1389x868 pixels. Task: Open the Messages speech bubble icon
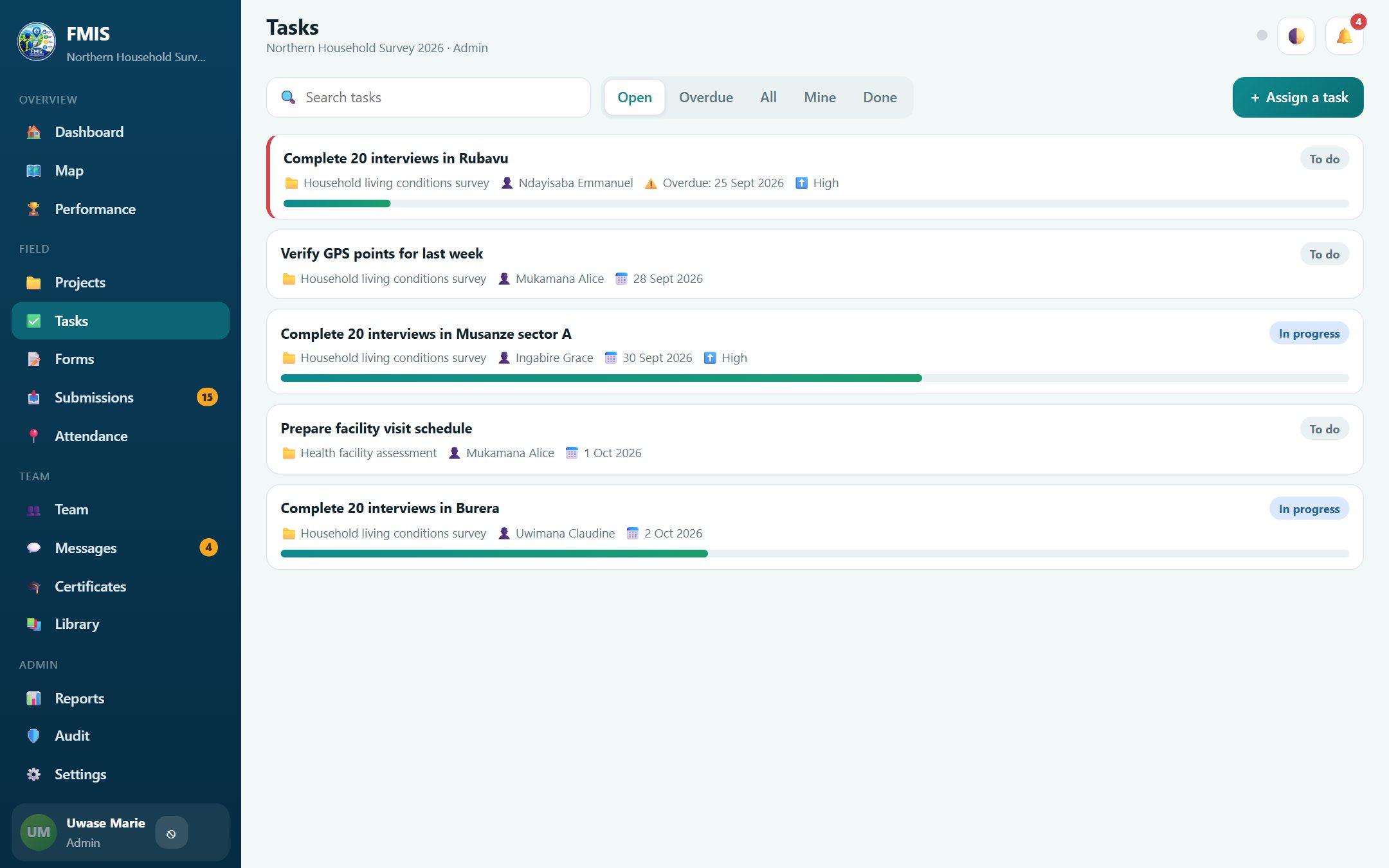coord(33,548)
